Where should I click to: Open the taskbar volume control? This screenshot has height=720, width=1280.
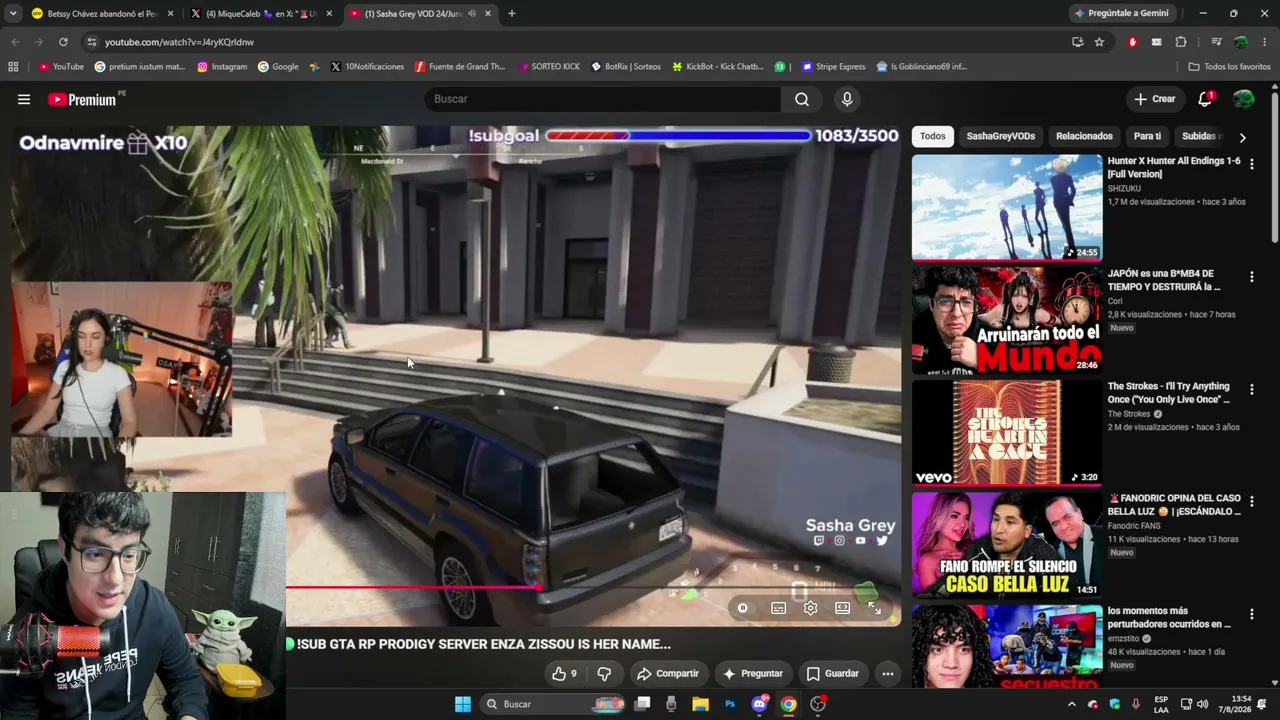click(1202, 704)
